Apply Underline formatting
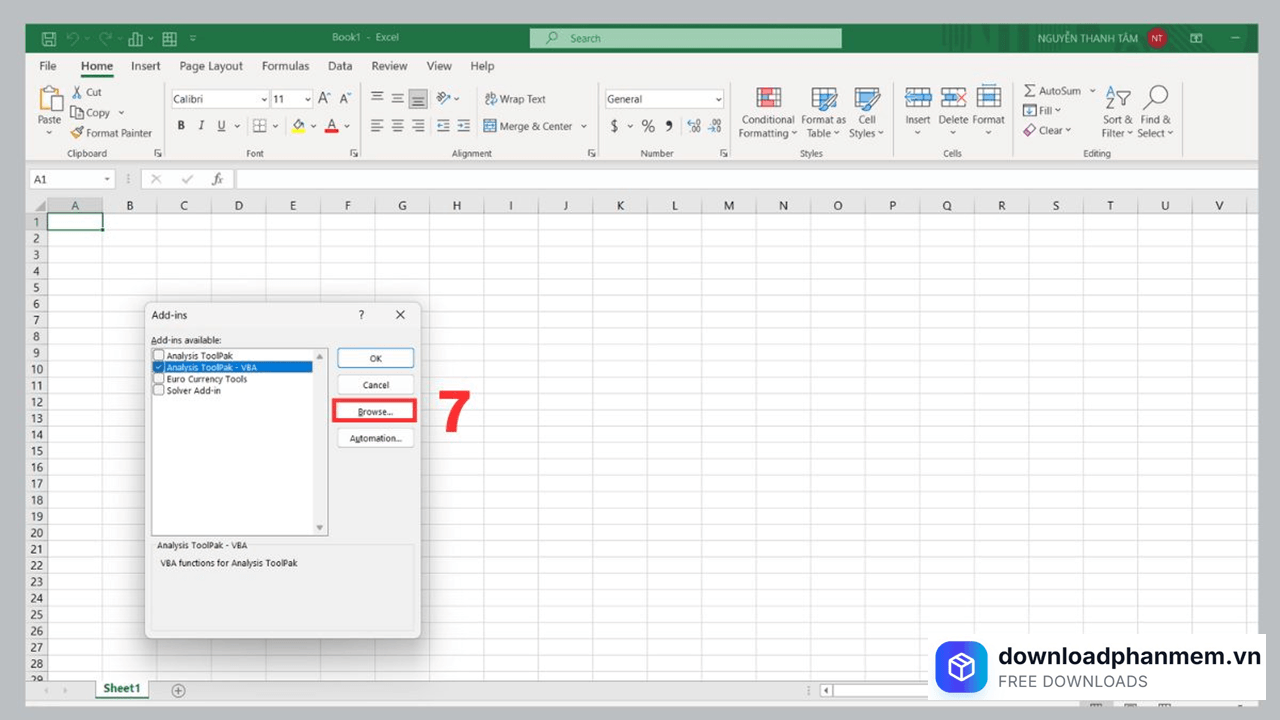 [x=221, y=126]
